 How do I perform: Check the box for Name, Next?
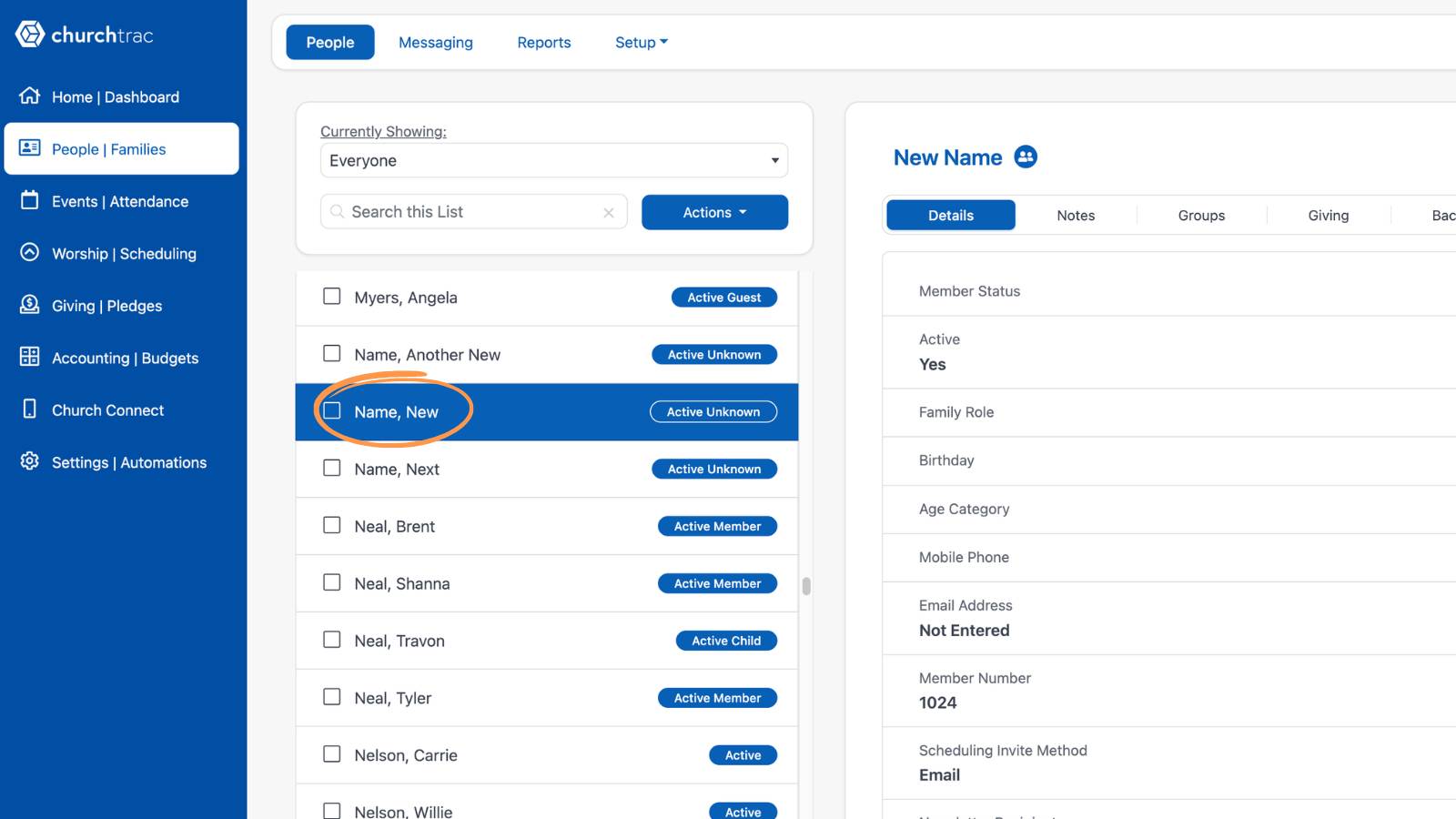click(x=332, y=468)
